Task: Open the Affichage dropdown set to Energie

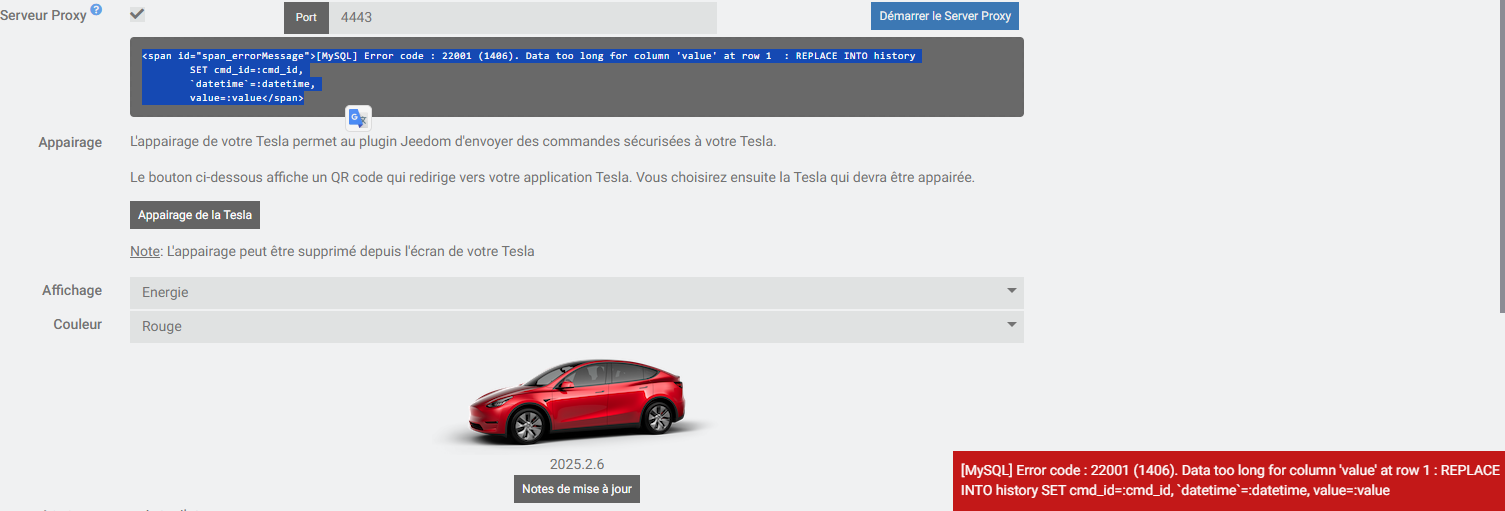Action: click(577, 293)
